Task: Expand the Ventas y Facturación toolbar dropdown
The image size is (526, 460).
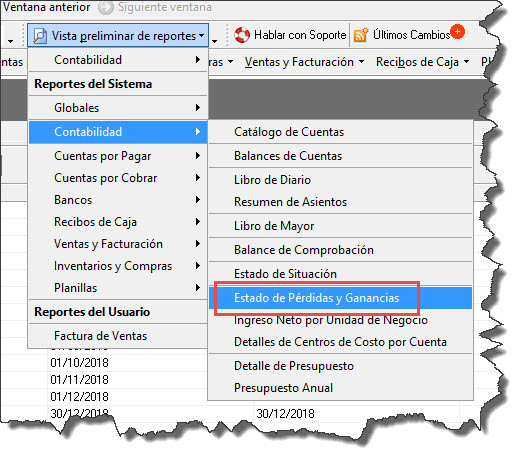Action: pyautogui.click(x=304, y=62)
